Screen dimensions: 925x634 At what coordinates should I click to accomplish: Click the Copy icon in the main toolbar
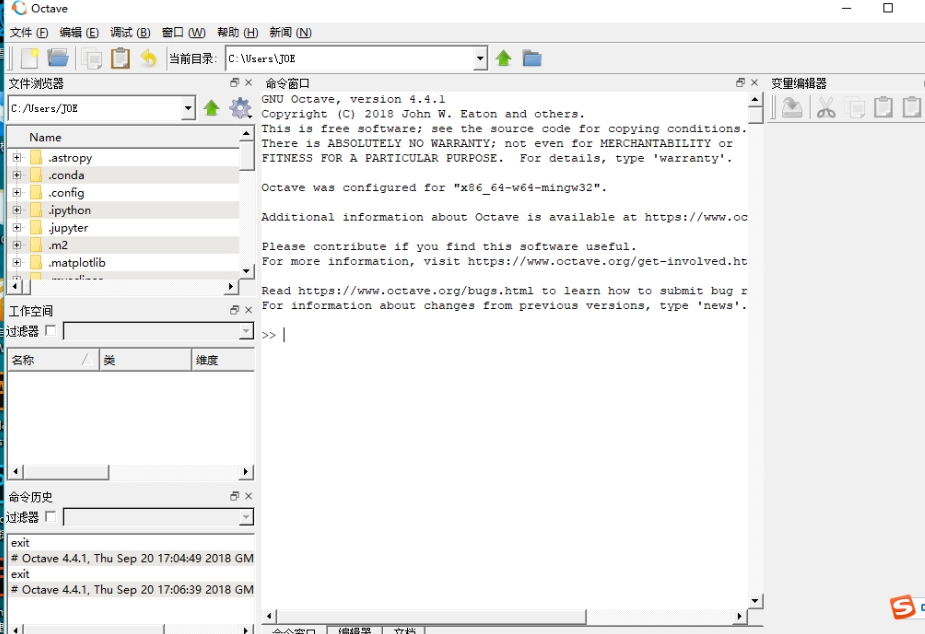click(x=91, y=58)
